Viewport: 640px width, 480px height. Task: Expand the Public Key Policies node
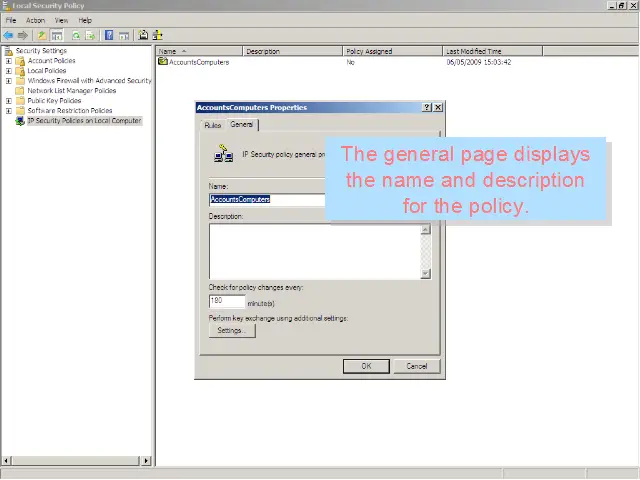coord(9,101)
